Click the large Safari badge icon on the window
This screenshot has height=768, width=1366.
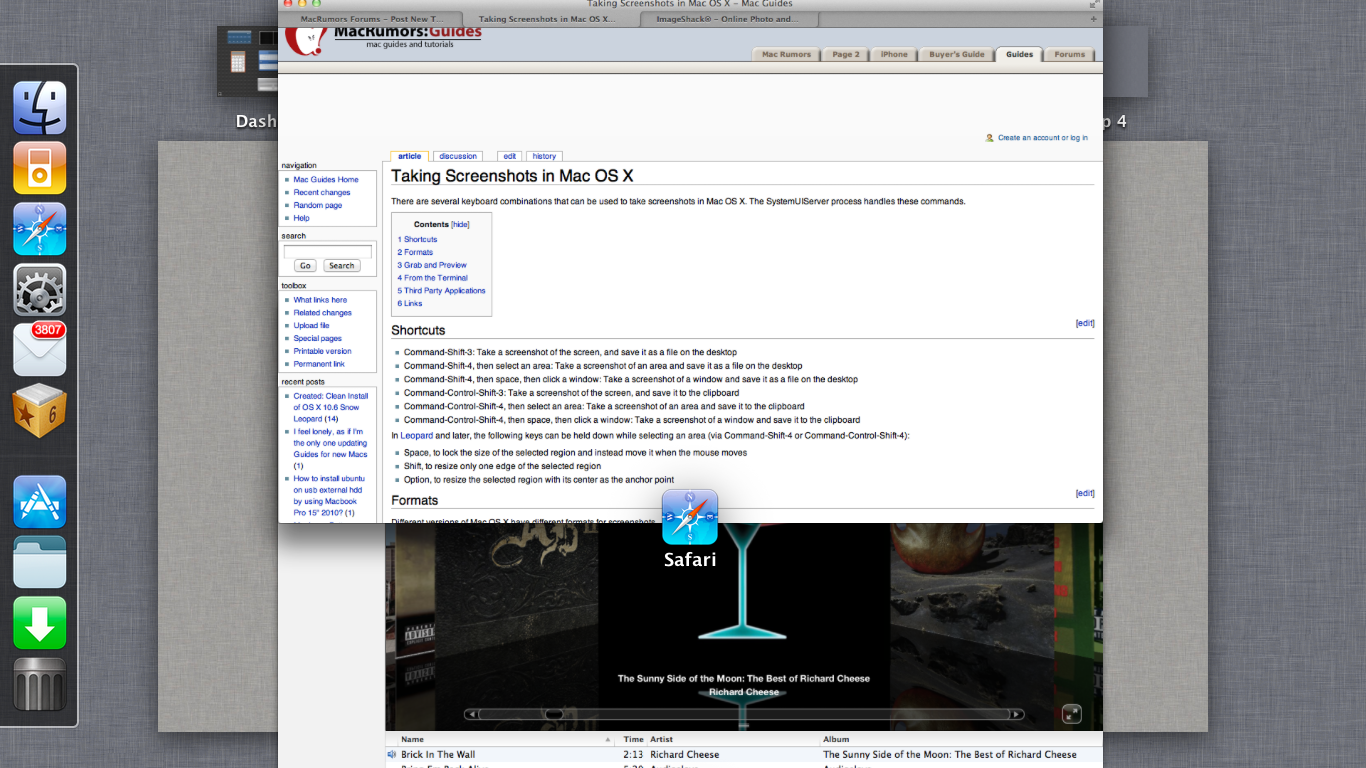coord(690,517)
